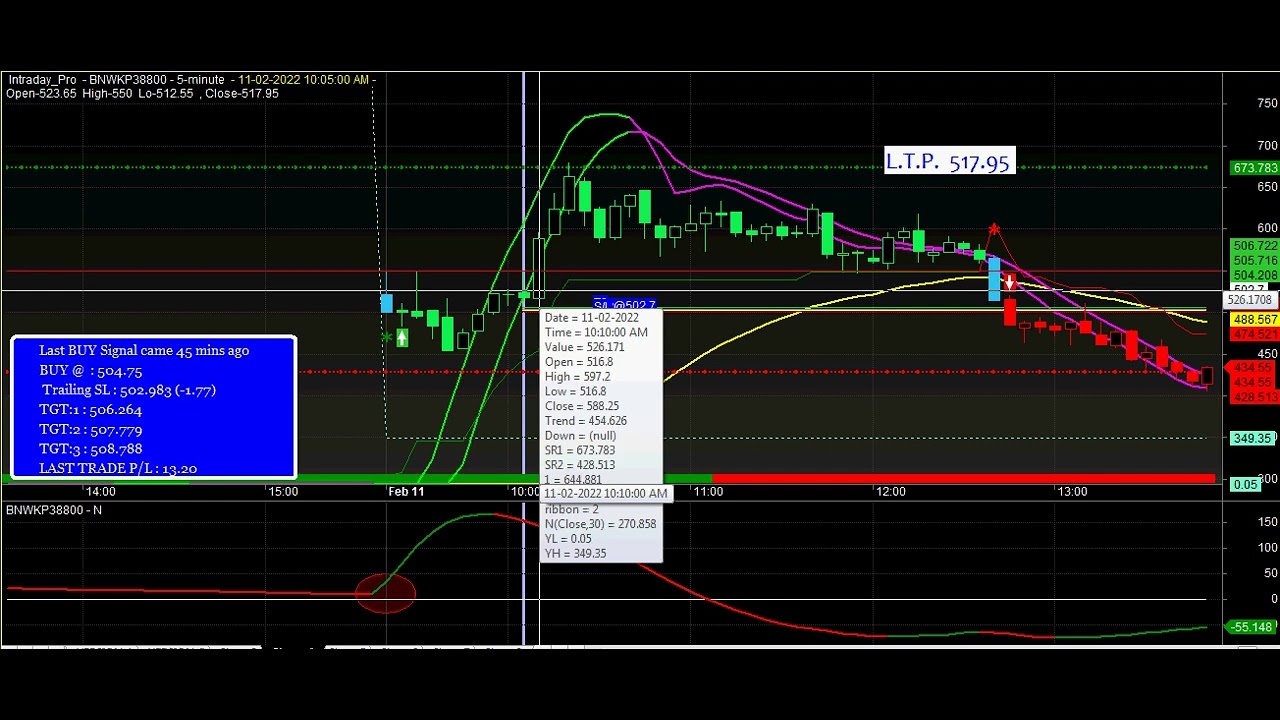This screenshot has height=720, width=1280.
Task: Click the 'BUY @ : 504.75' line
Action: coord(91,370)
